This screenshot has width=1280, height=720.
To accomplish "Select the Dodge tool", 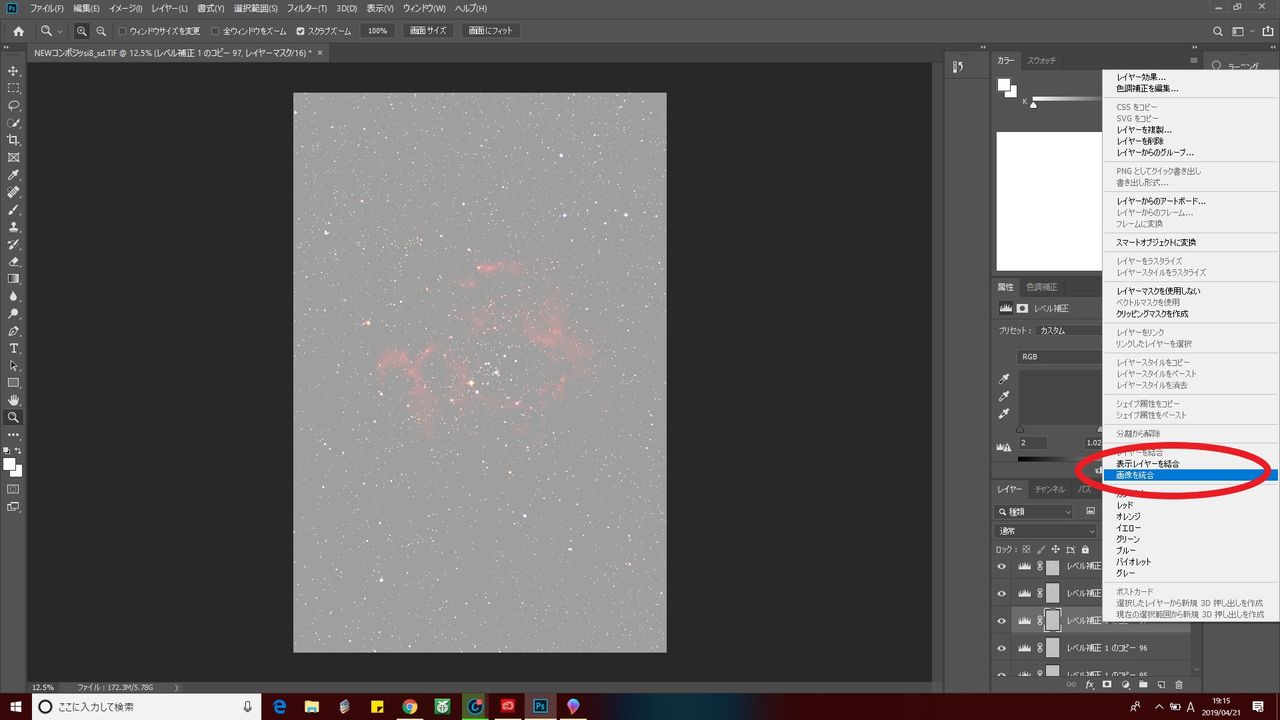I will point(14,314).
